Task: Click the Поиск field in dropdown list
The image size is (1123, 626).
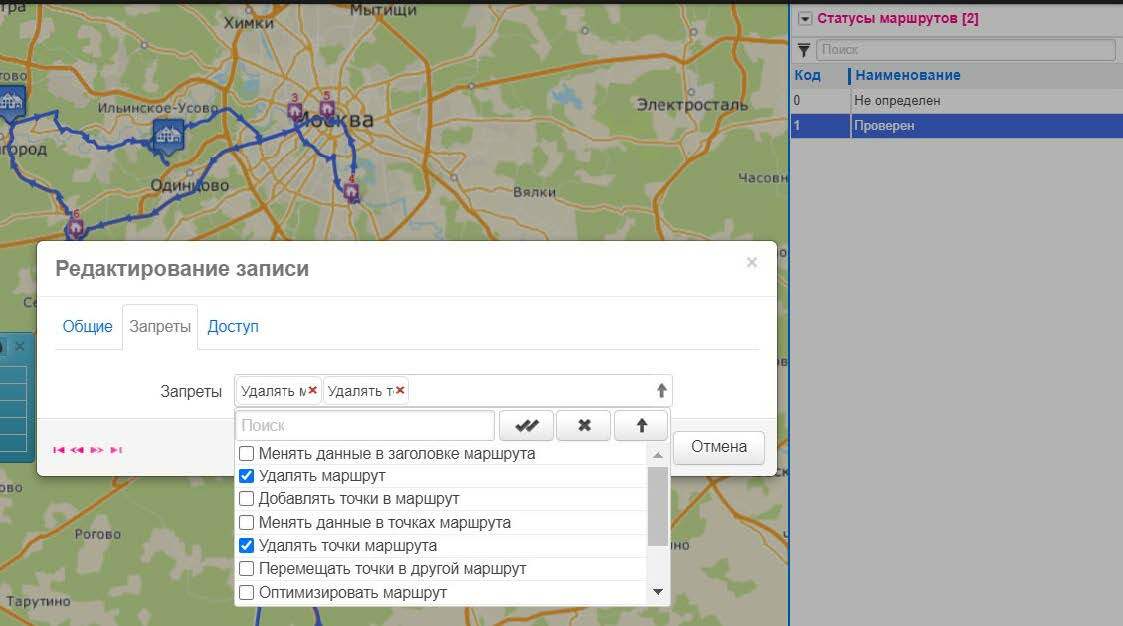Action: tap(365, 425)
